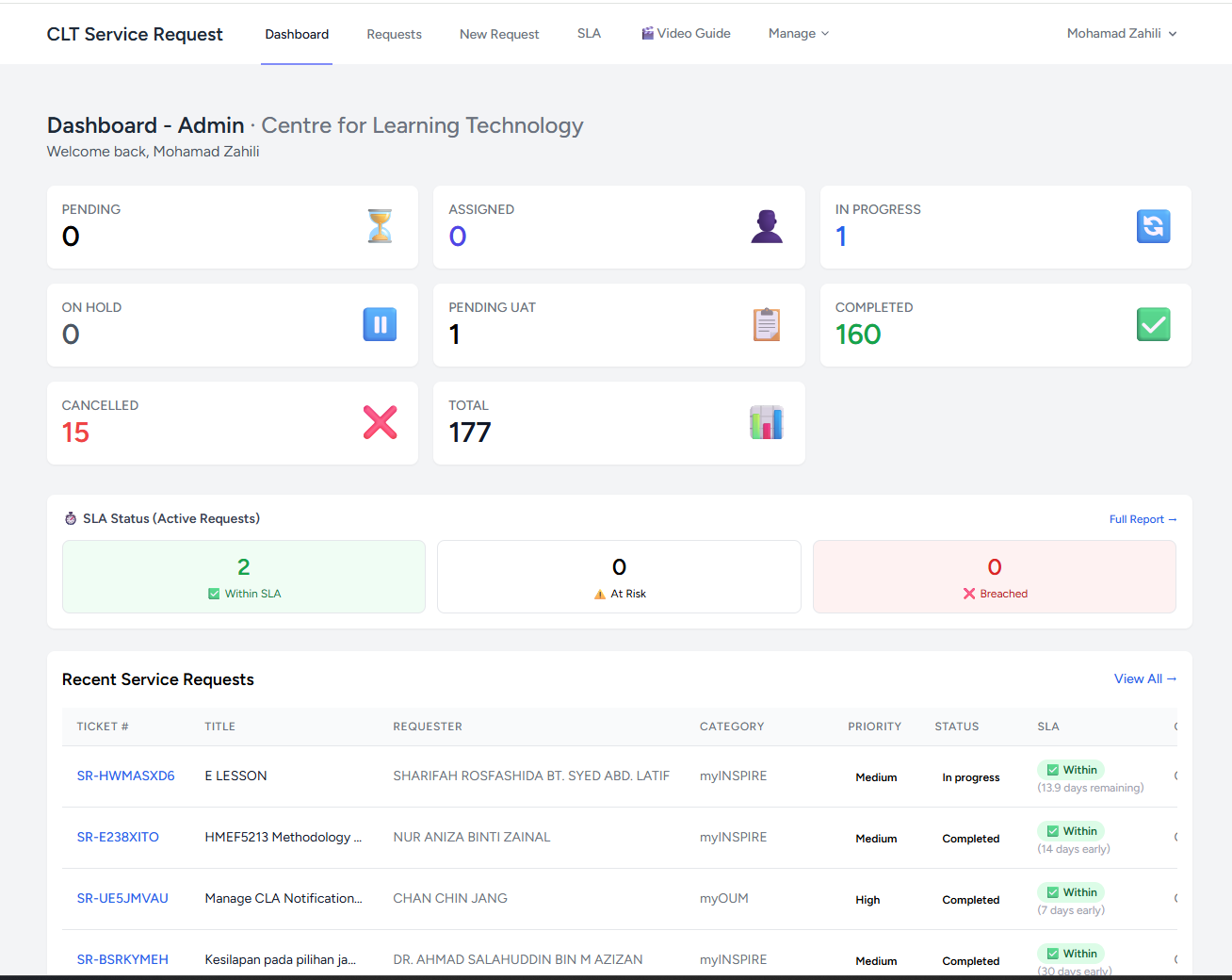Screen dimensions: 1232x980
Task: Click the Within badge for SR-E238XITO
Action: [x=1071, y=831]
